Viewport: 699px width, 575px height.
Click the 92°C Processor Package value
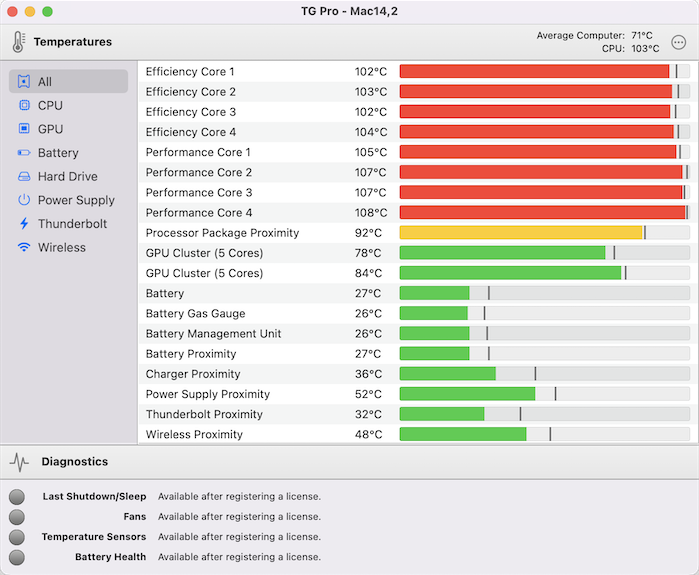pyautogui.click(x=368, y=233)
